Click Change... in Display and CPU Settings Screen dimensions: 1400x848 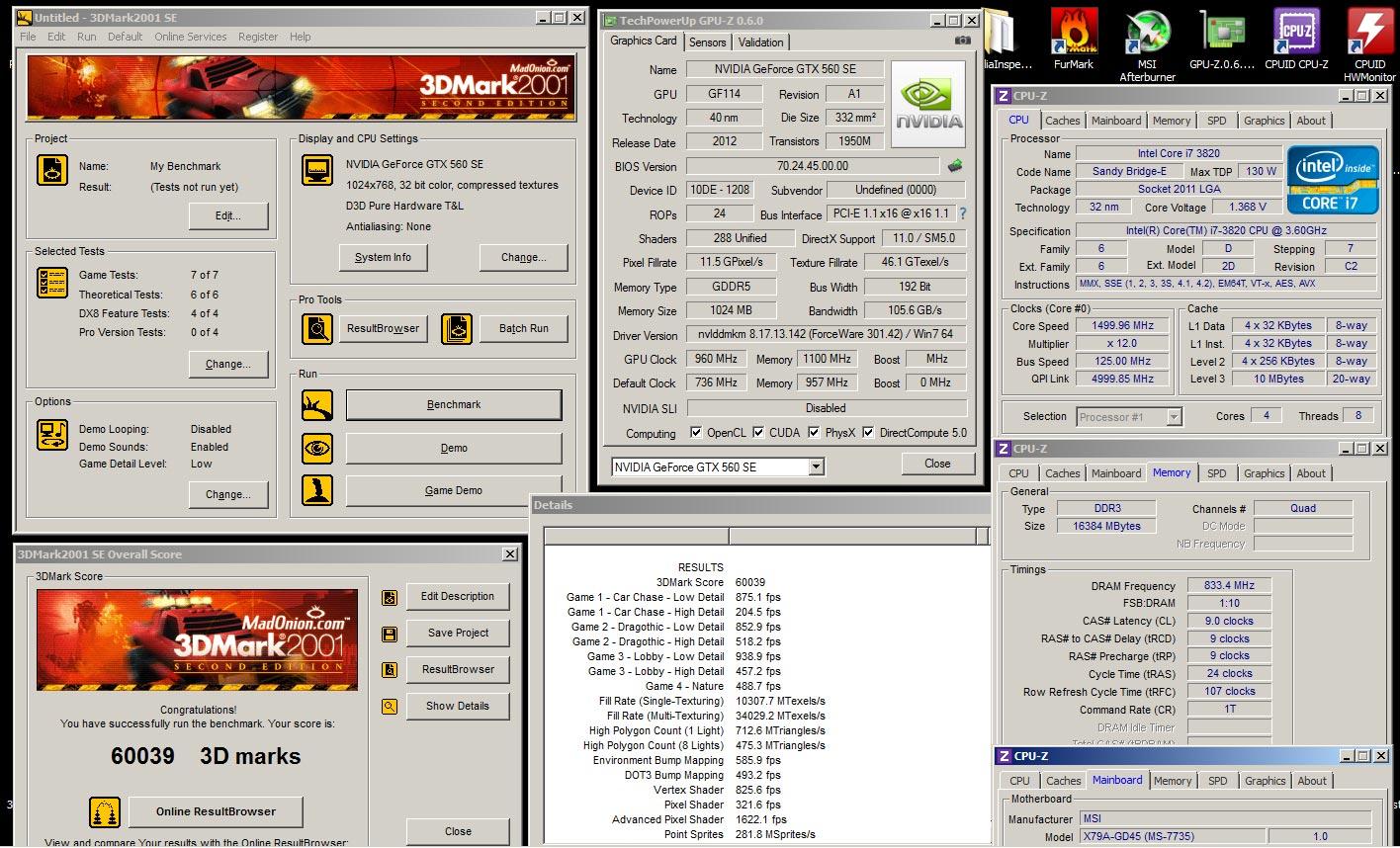pos(524,257)
